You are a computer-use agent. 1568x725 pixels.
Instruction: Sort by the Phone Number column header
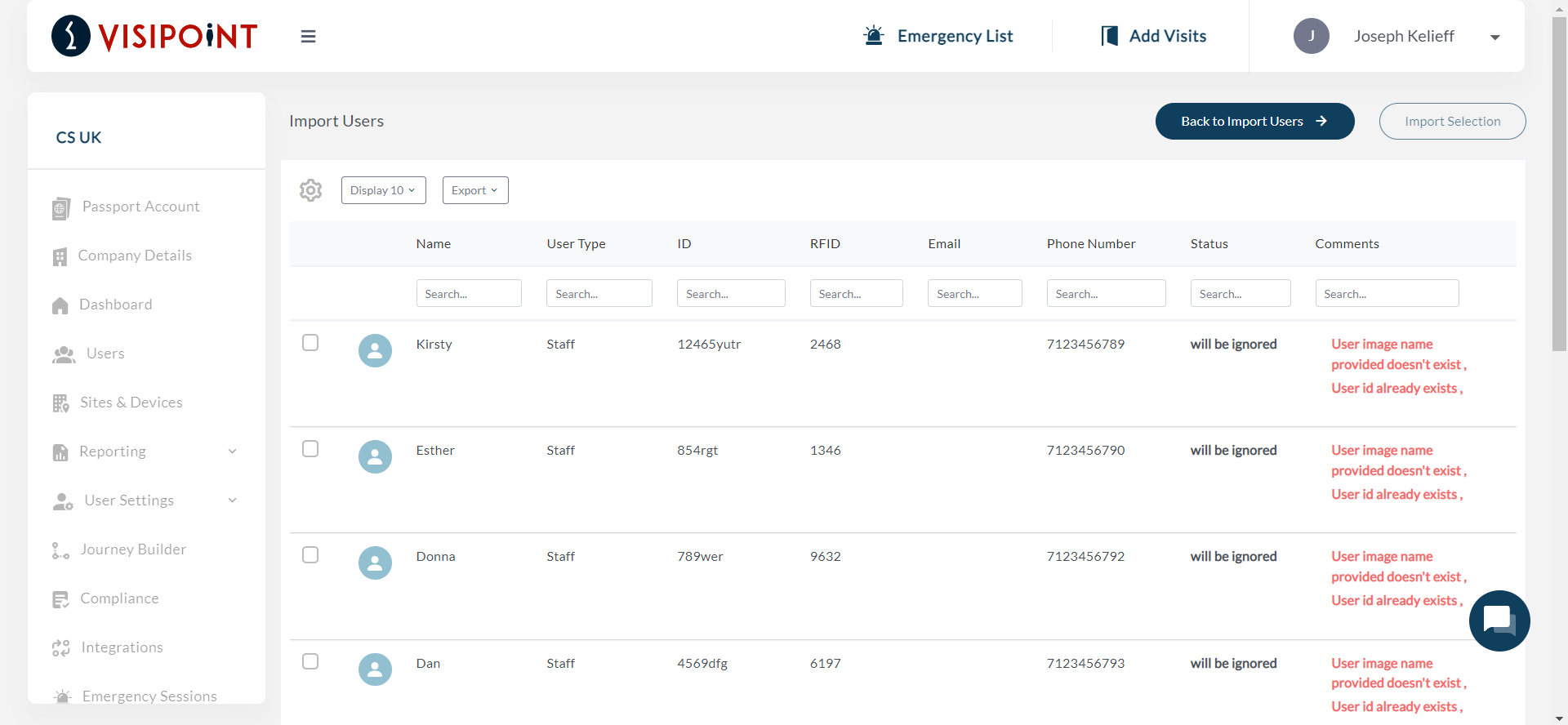(1091, 243)
